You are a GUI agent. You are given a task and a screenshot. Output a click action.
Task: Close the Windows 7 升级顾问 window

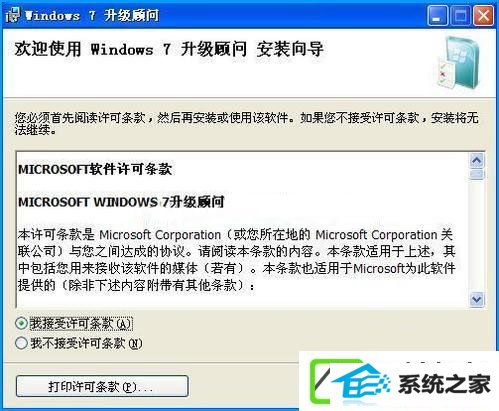pyautogui.click(x=483, y=16)
